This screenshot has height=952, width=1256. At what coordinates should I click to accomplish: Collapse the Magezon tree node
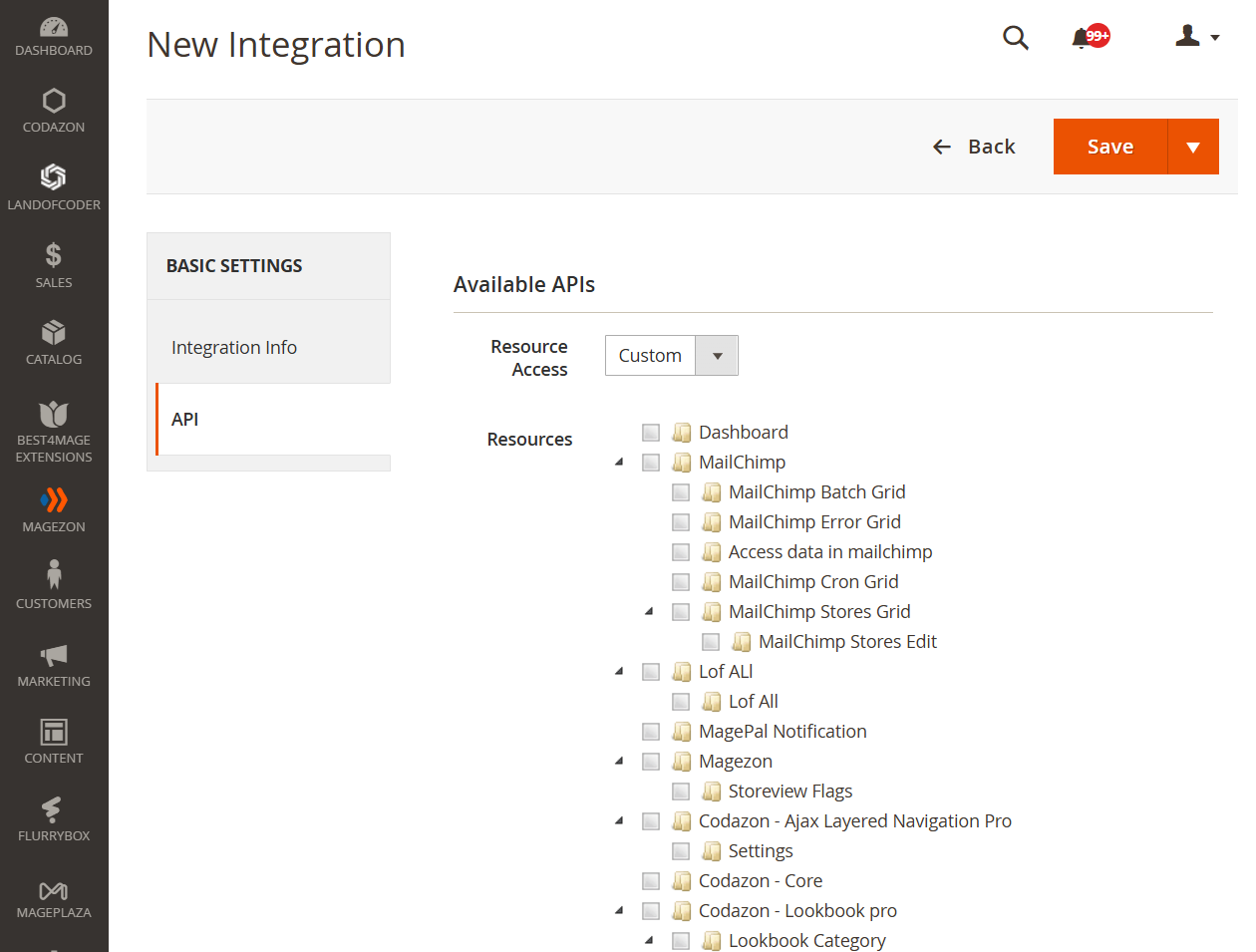[x=619, y=761]
